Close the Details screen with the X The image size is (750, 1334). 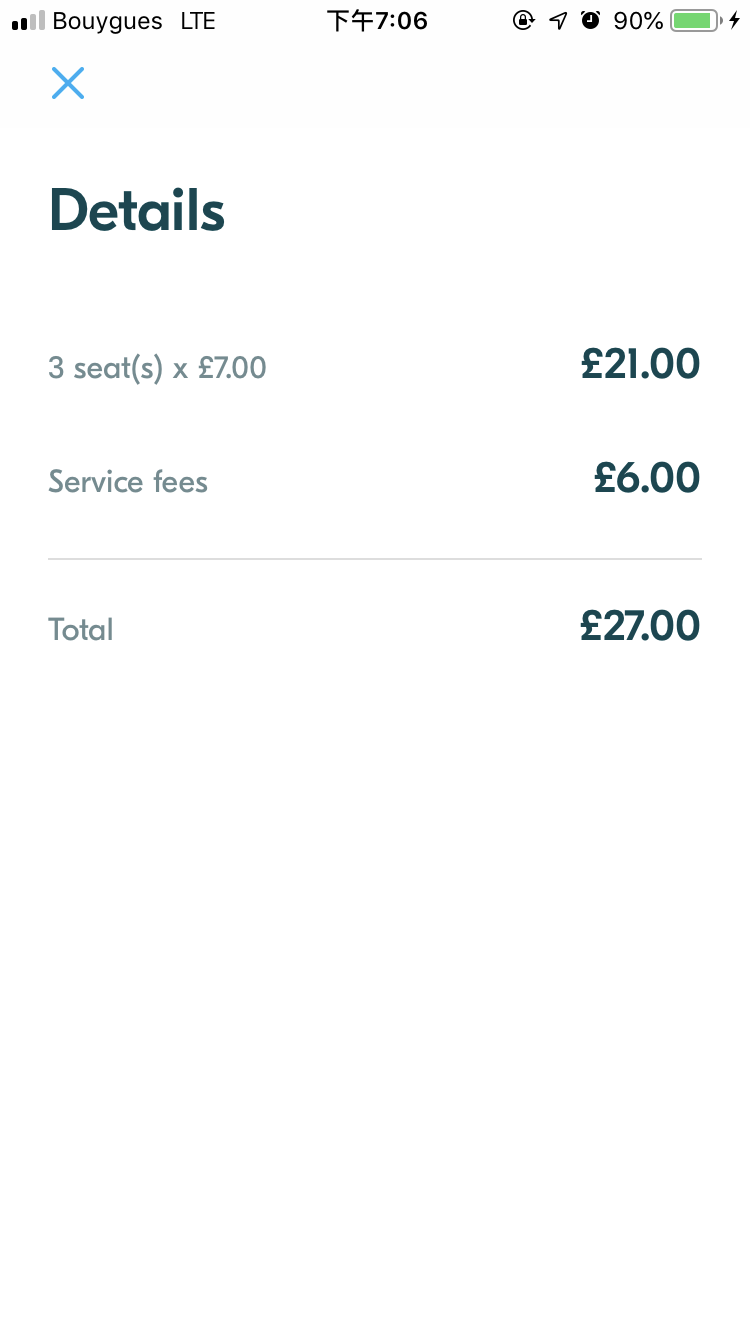68,83
